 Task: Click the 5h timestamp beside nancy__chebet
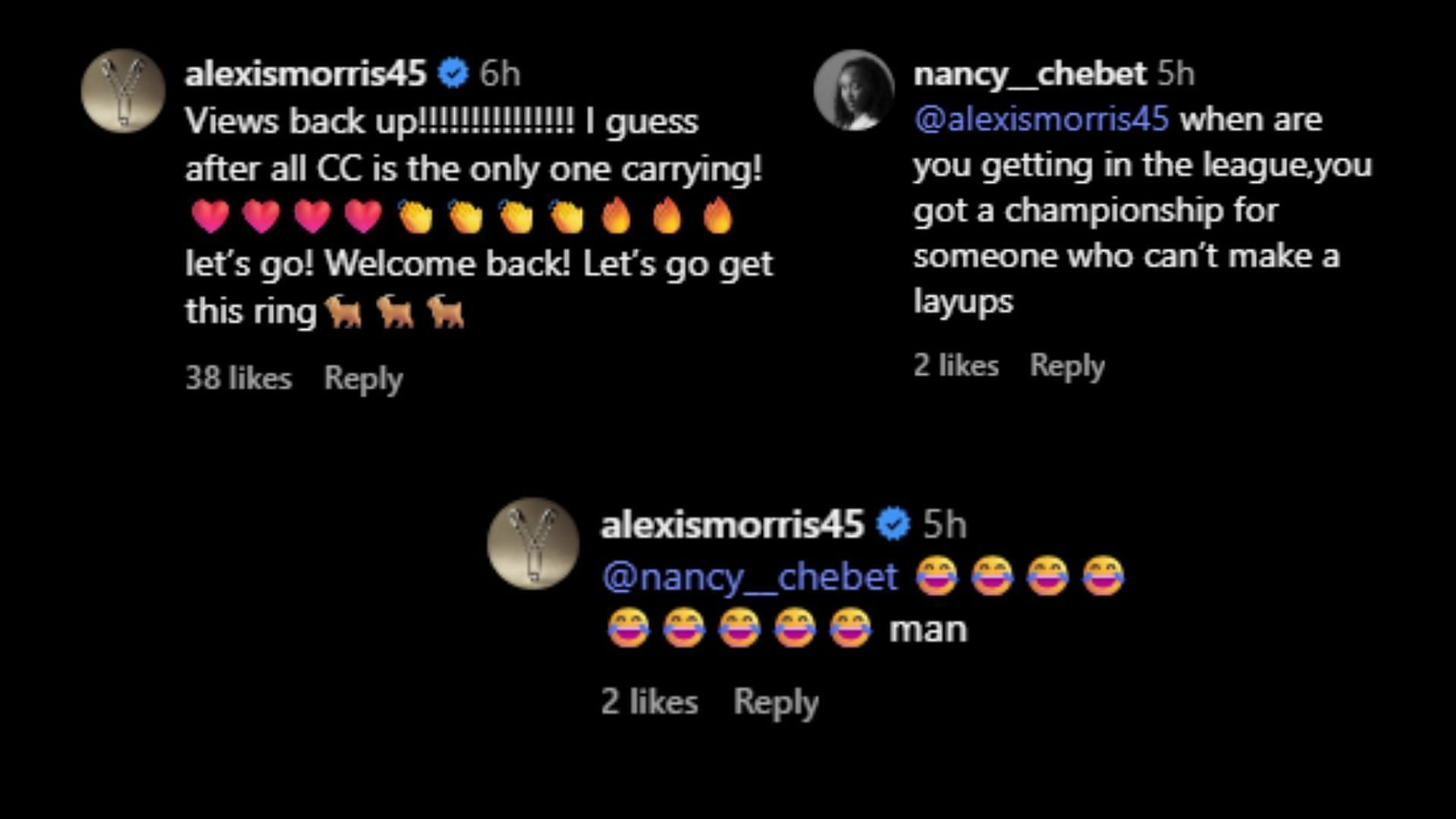[1175, 74]
